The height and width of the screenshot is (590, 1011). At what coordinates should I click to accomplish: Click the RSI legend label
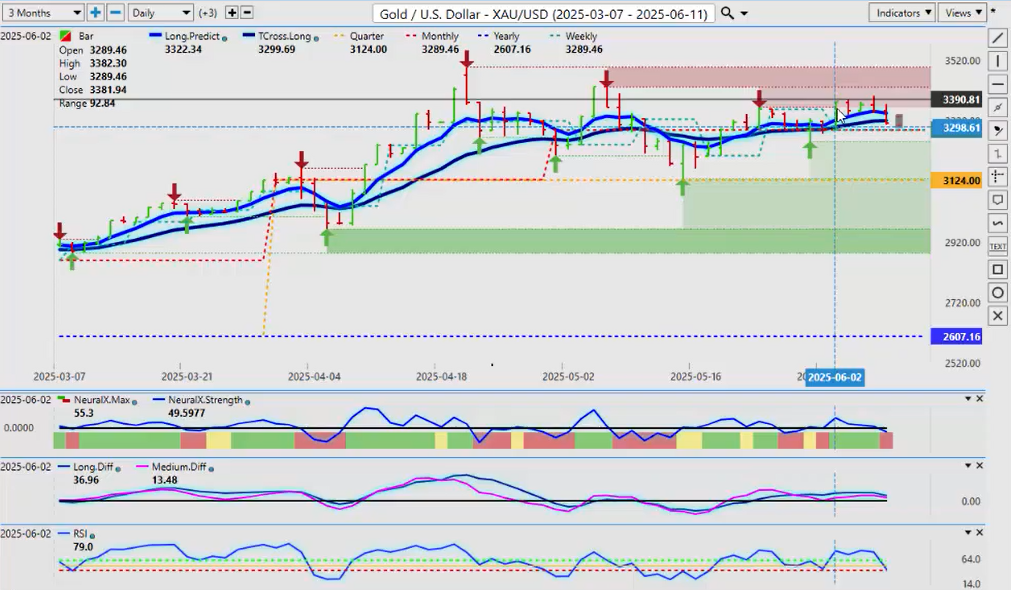click(x=80, y=533)
